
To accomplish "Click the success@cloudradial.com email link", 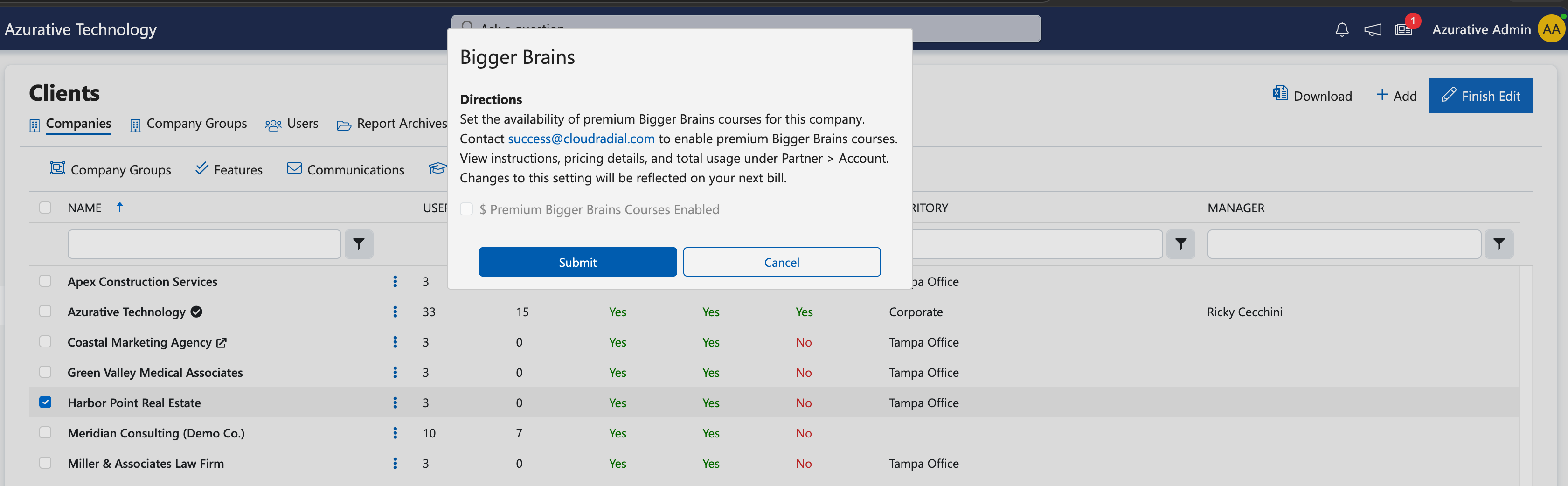I will [581, 139].
